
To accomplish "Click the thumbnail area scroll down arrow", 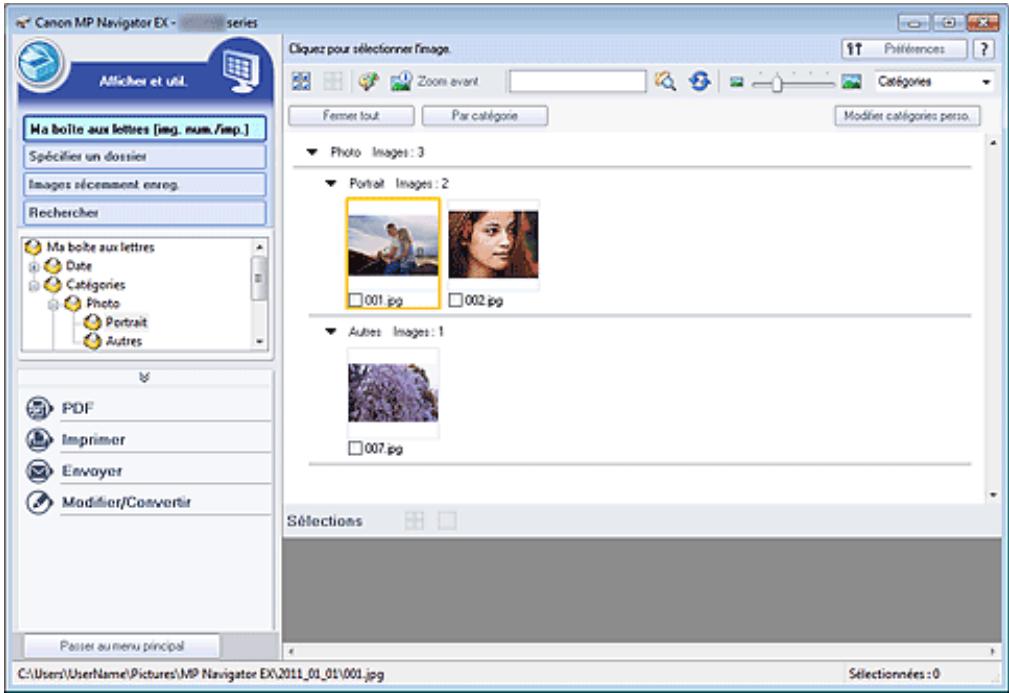I will [x=994, y=494].
